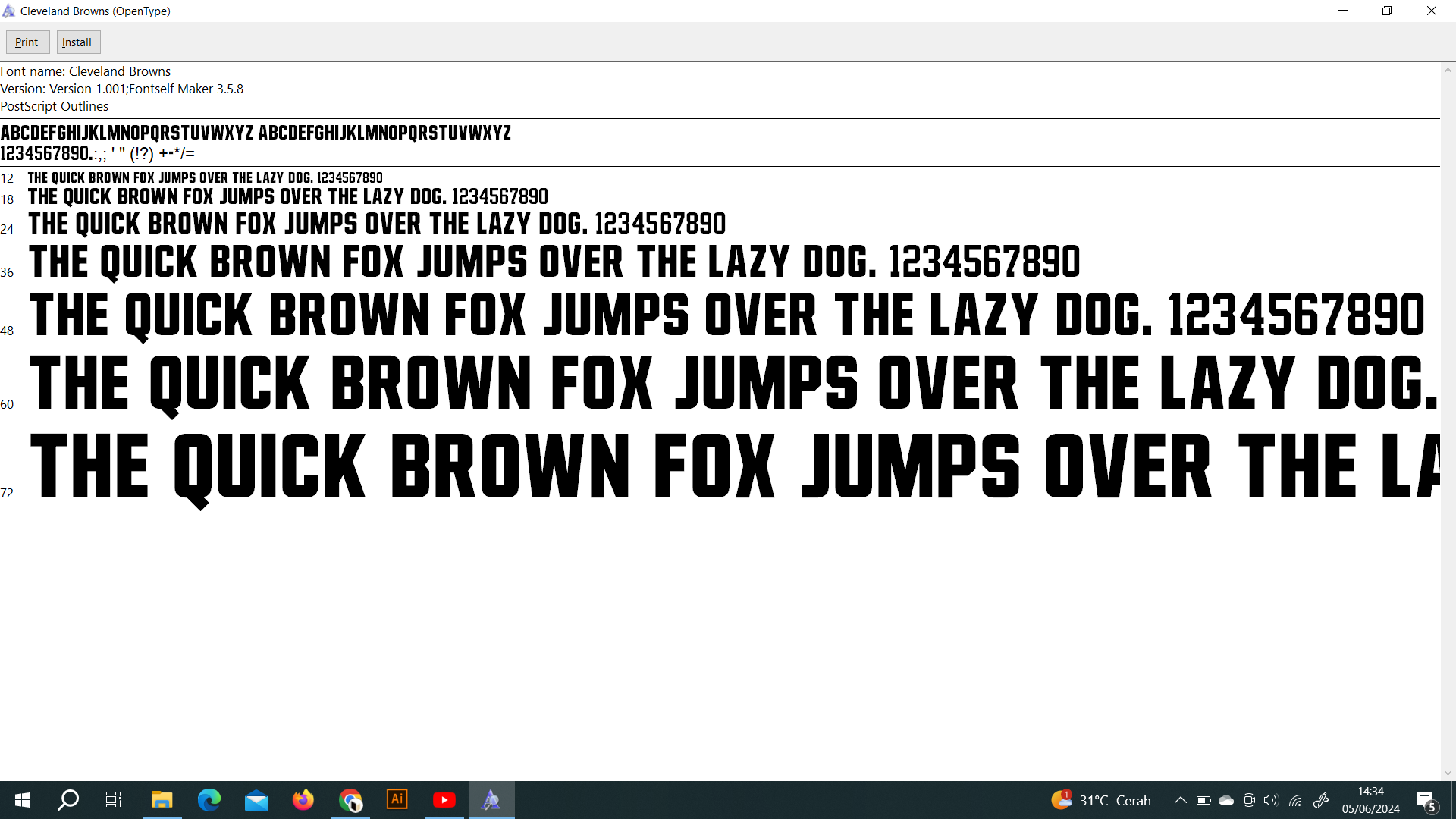Open Google Chrome from the taskbar
The image size is (1456, 819).
coord(350,800)
